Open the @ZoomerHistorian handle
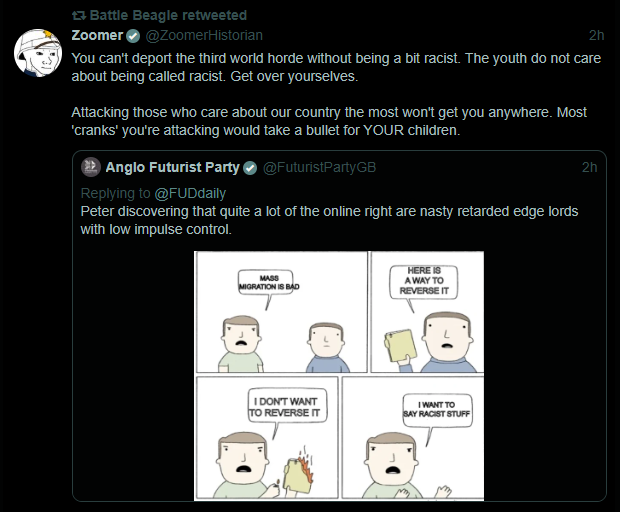This screenshot has width=620, height=512. [197, 37]
